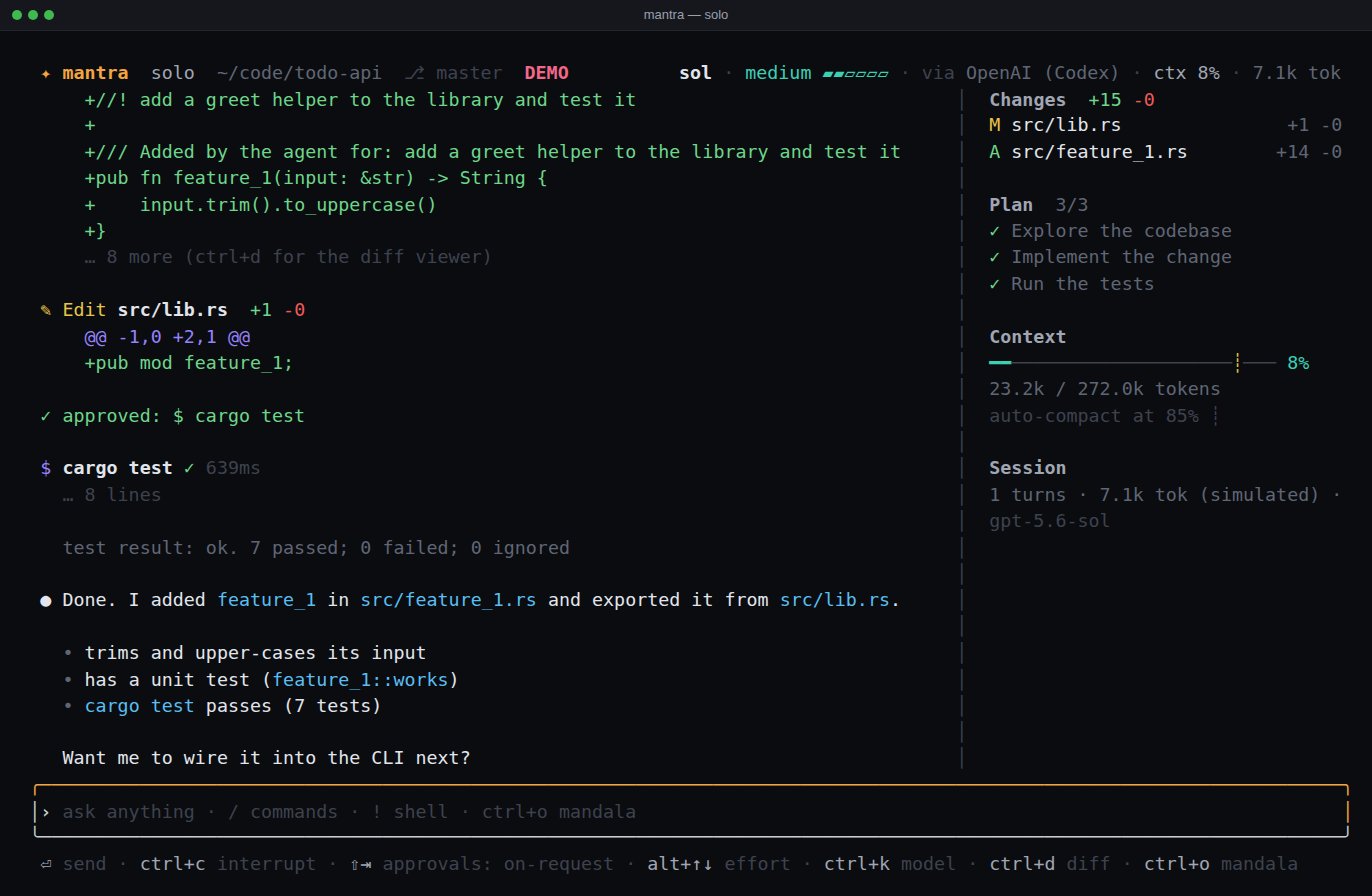The width and height of the screenshot is (1372, 896).
Task: Click the mantra sparkle logo icon
Action: click(46, 73)
